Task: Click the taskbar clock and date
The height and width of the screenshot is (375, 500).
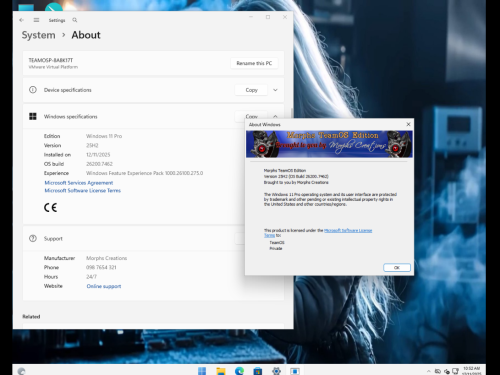Action: [472, 371]
